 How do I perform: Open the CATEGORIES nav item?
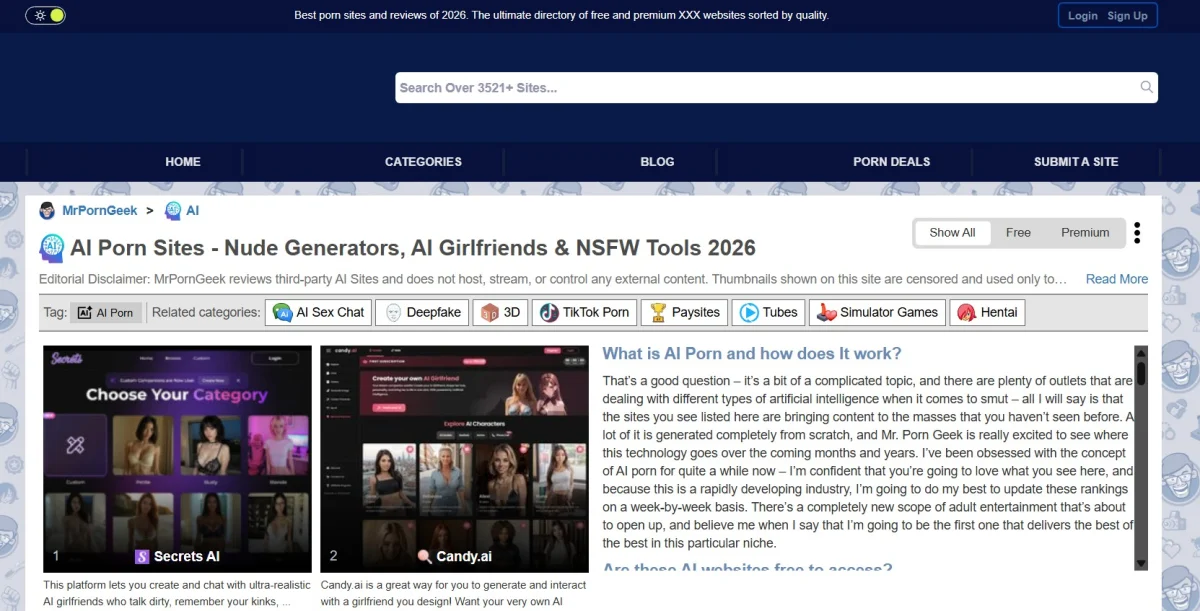pos(423,161)
